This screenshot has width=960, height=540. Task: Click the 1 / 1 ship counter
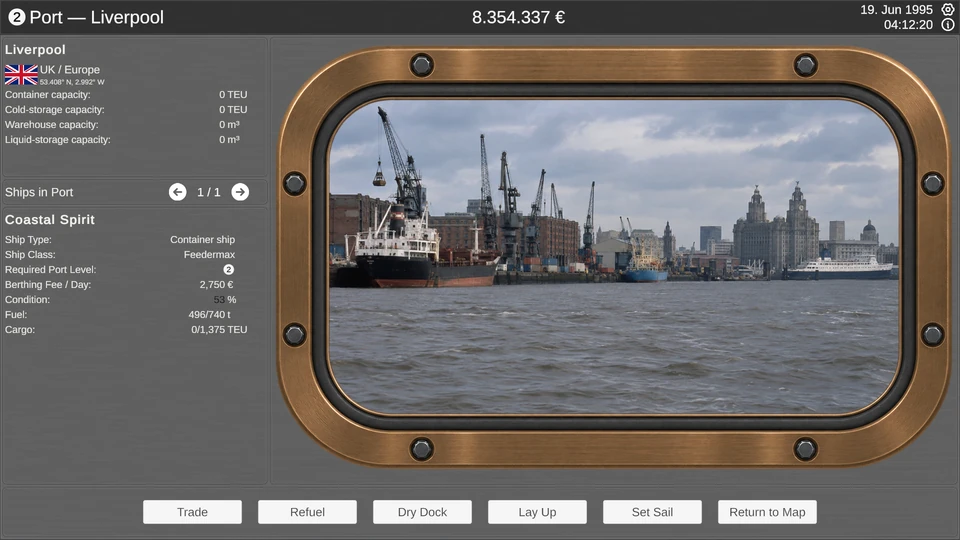coord(209,192)
